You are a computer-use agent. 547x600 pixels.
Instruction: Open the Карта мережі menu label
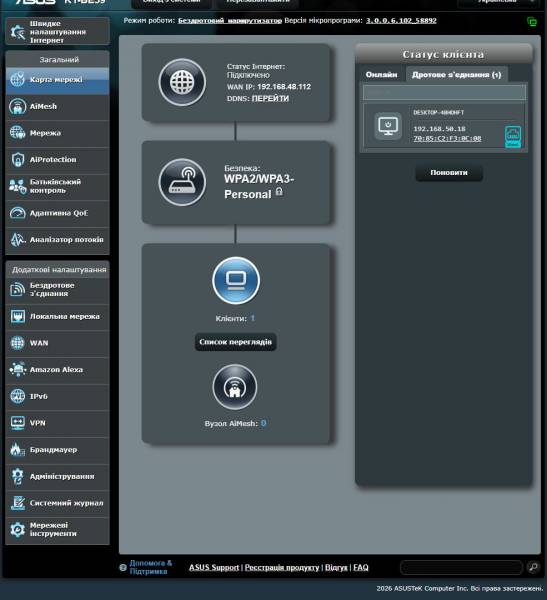coord(56,80)
